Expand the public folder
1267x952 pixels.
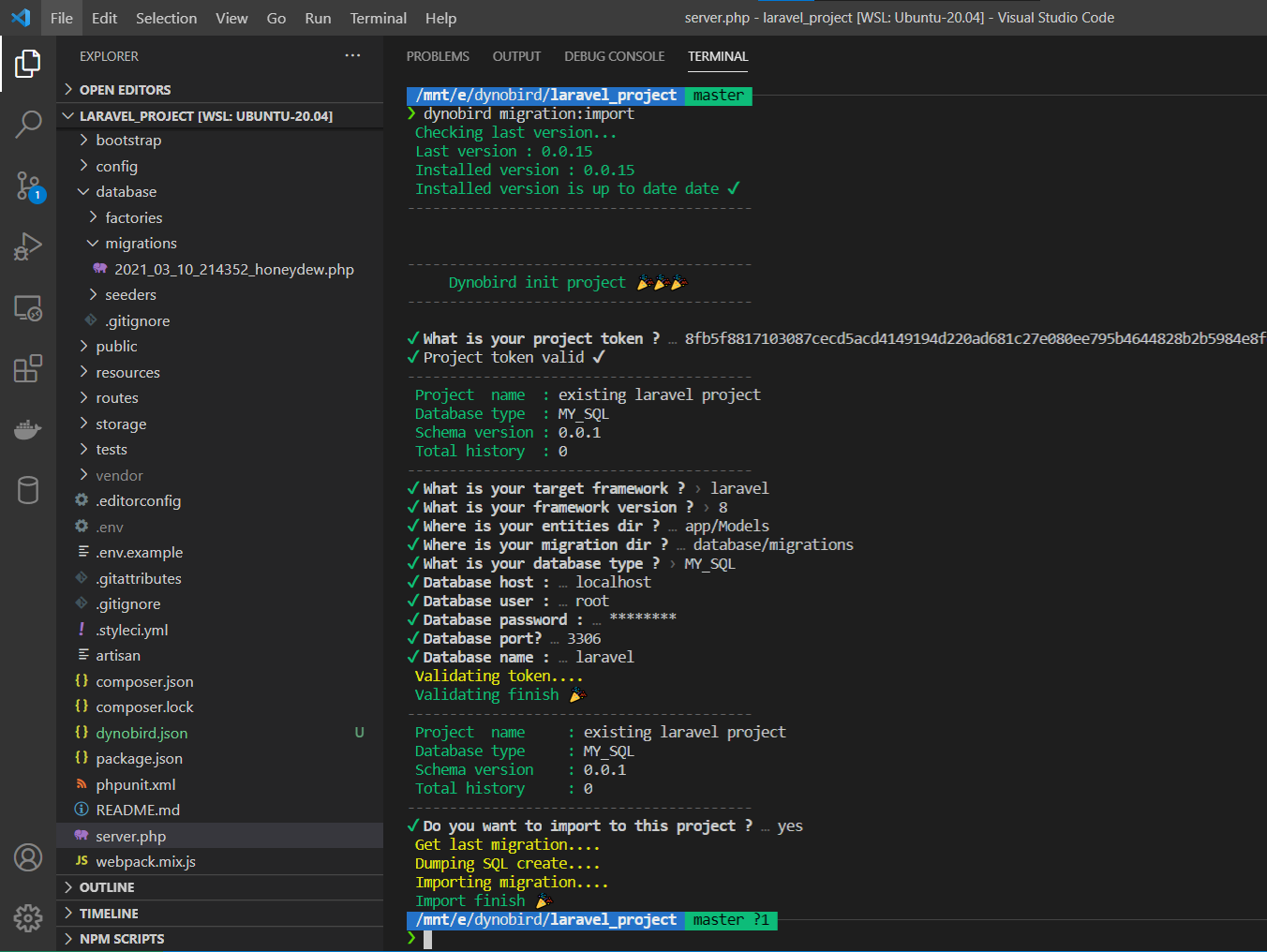219,346
